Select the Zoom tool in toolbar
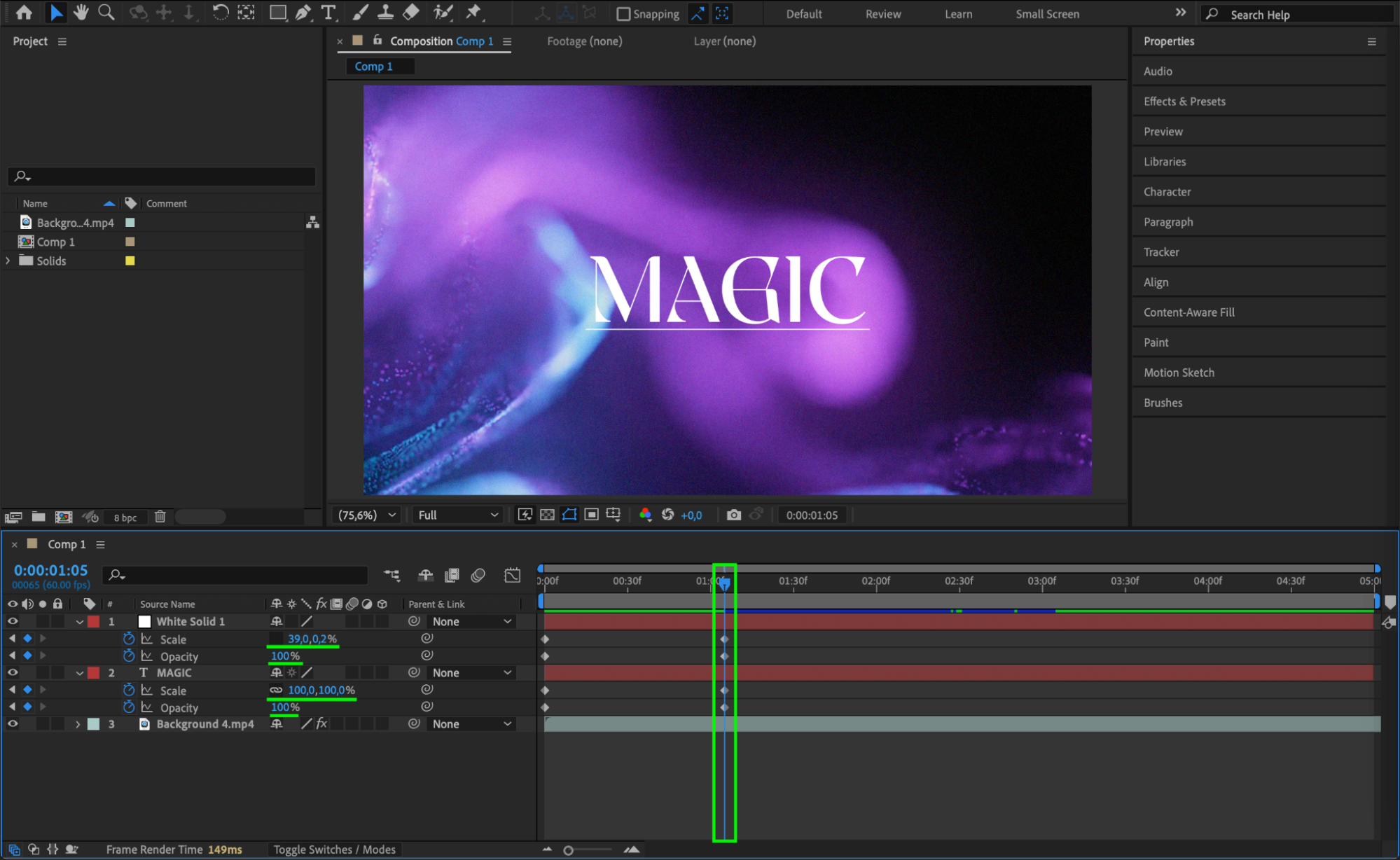1400x860 pixels. (x=106, y=13)
